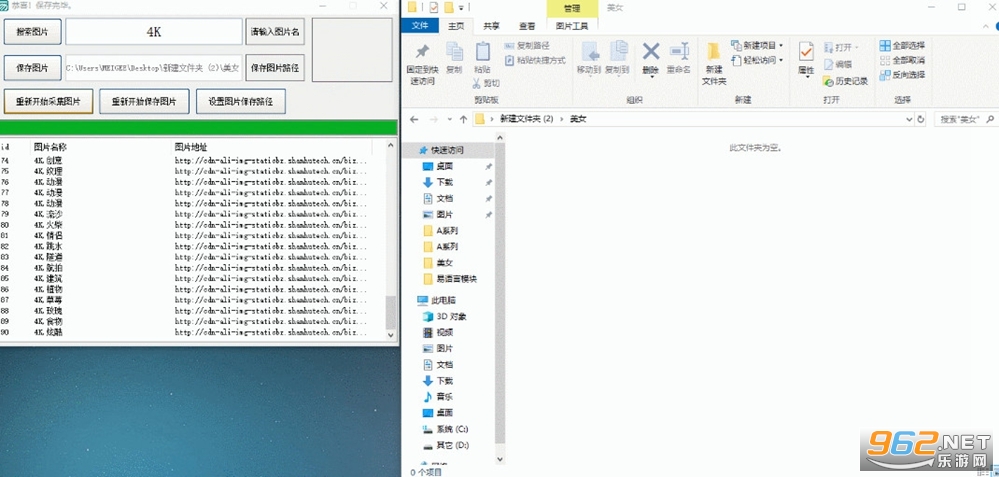This screenshot has width=999, height=477.
Task: Click the Move to icon
Action: 589,52
